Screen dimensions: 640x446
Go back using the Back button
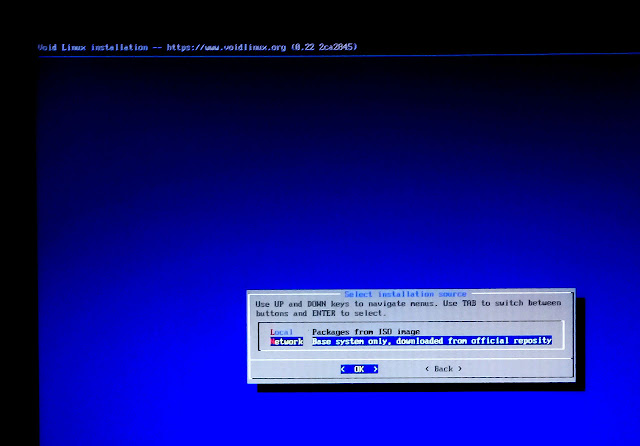pyautogui.click(x=443, y=368)
